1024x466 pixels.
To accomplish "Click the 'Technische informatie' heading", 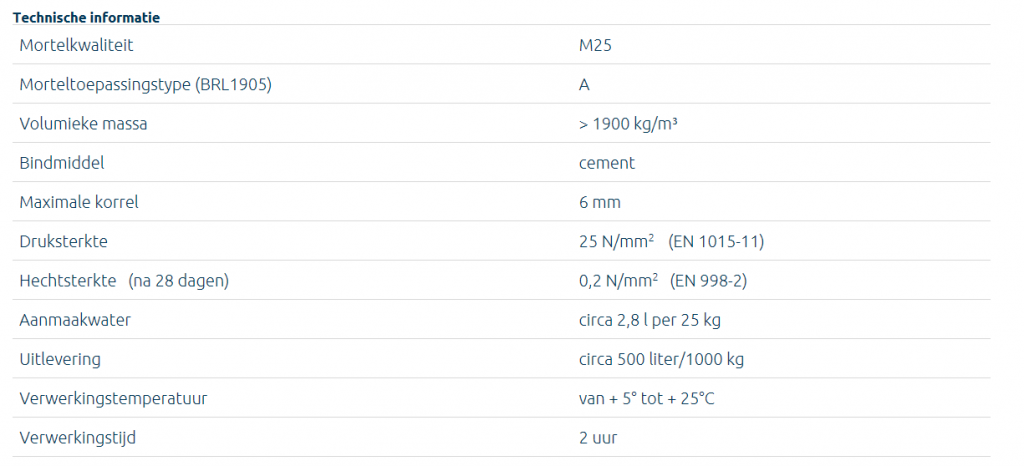I will (86, 18).
